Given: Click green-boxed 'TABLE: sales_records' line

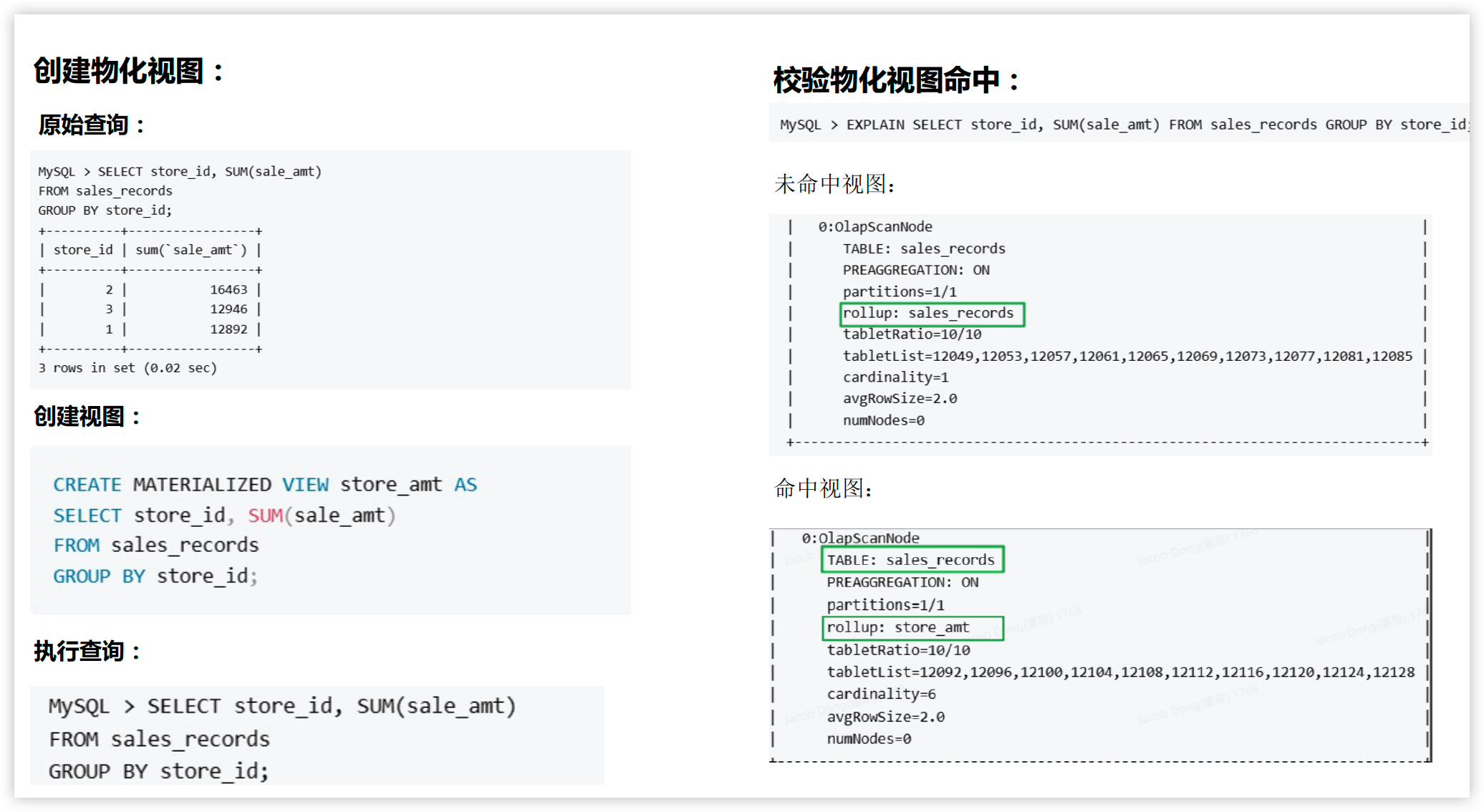Looking at the screenshot, I should pos(912,560).
